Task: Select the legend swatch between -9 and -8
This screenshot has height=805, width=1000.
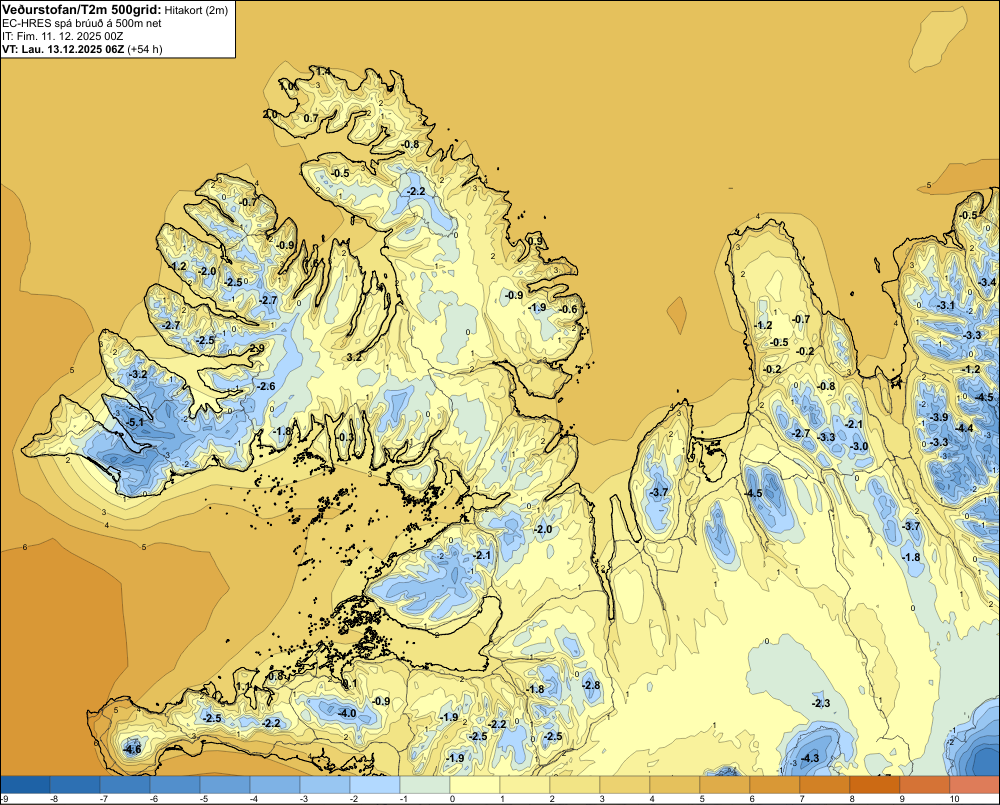Action: pos(25,784)
